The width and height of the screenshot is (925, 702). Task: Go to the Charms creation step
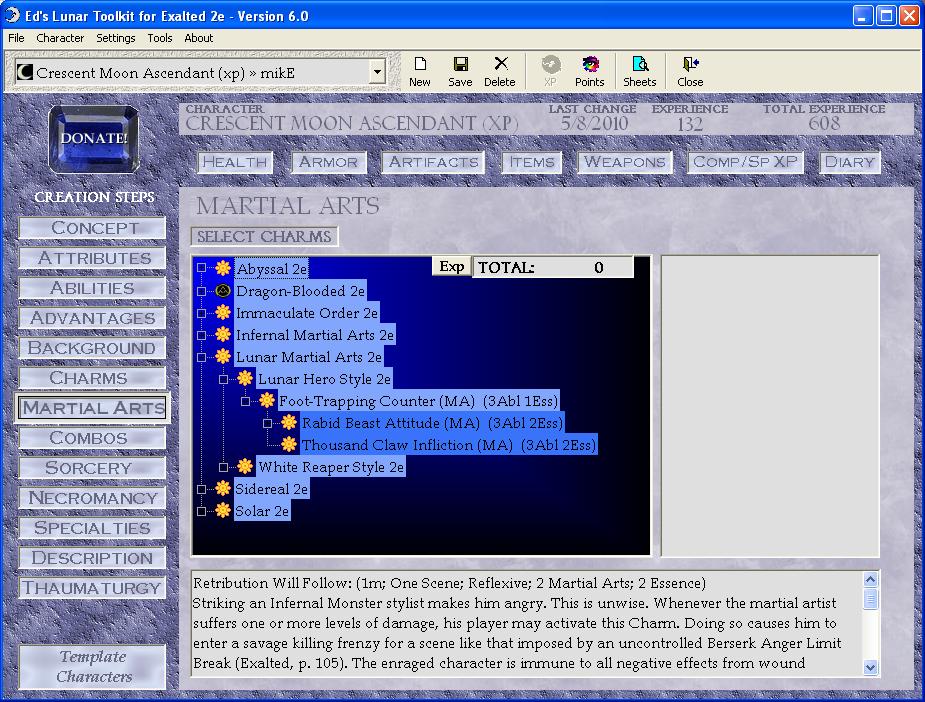(x=93, y=378)
